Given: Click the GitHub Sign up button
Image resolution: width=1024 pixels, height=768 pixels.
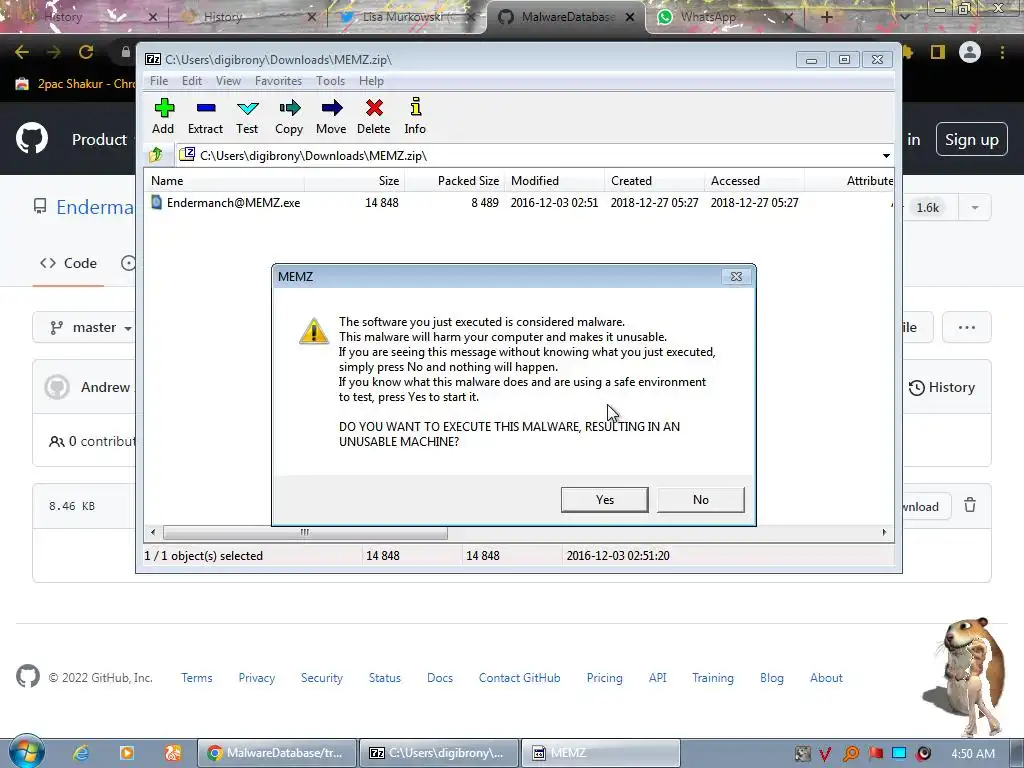Looking at the screenshot, I should point(972,139).
